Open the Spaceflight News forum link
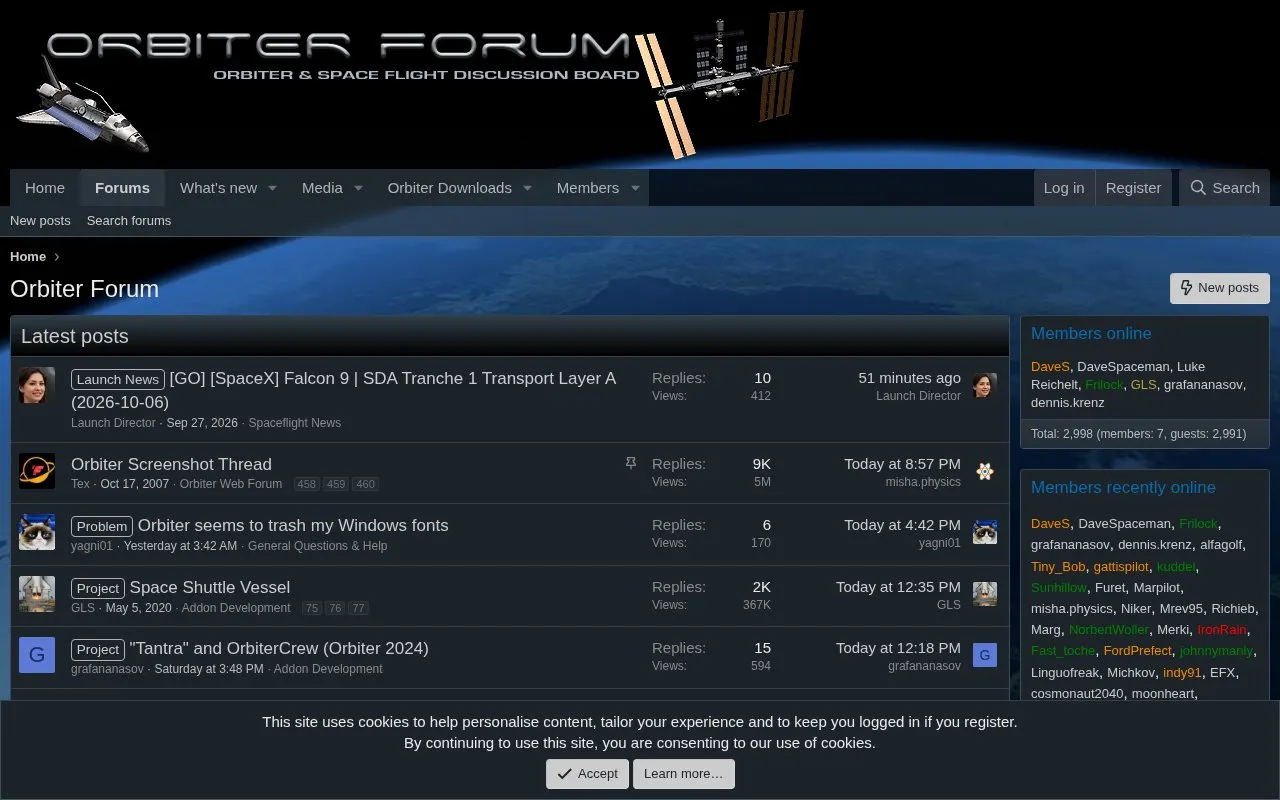 pyautogui.click(x=294, y=423)
